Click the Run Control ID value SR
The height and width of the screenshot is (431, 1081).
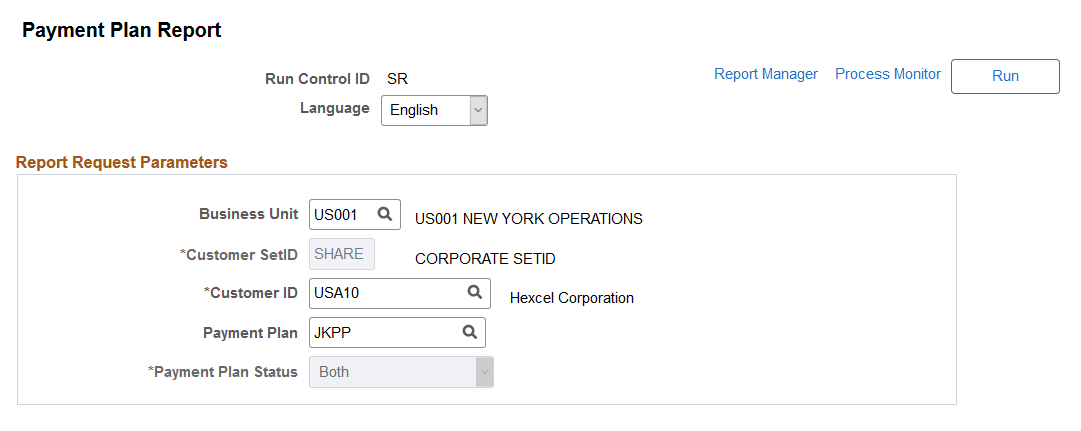click(397, 79)
